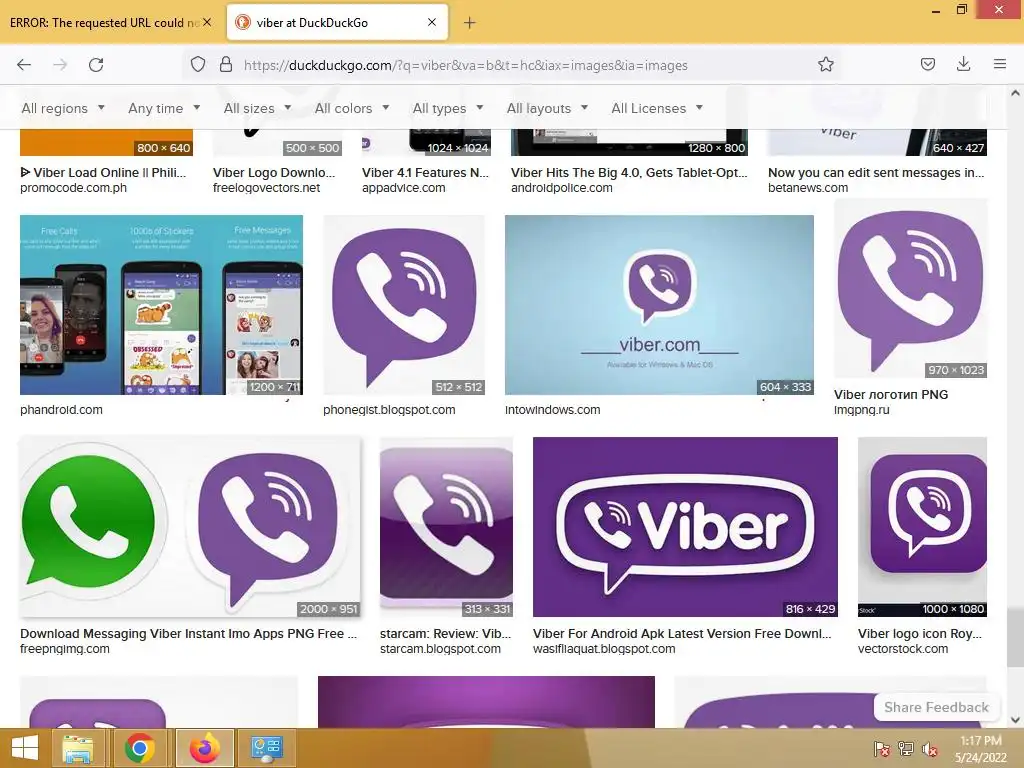Visit the freepngimg.com source link
The image size is (1024, 768).
point(65,649)
